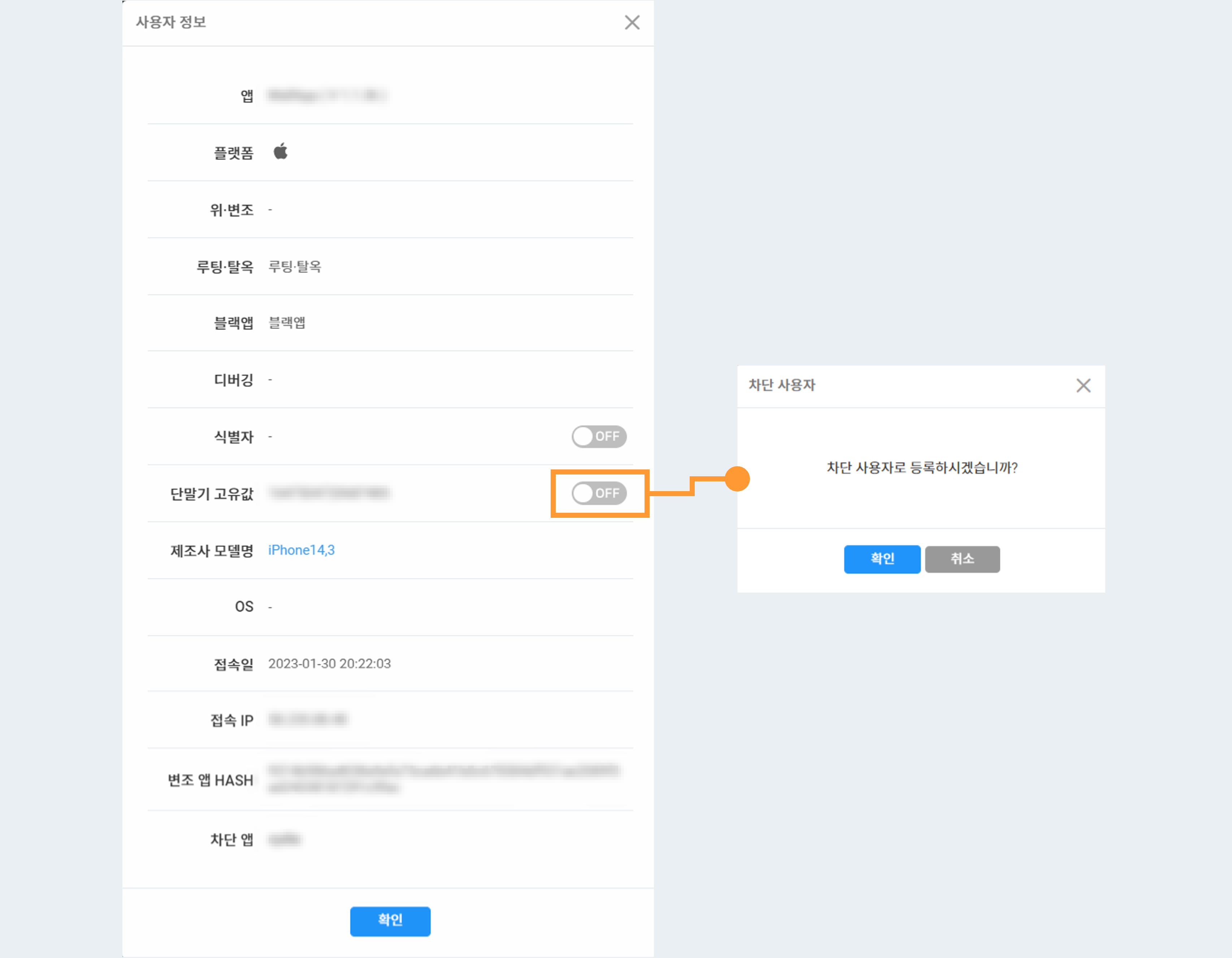Click the 변조 앱 HASH value
The image size is (1232, 958).
coord(443,779)
